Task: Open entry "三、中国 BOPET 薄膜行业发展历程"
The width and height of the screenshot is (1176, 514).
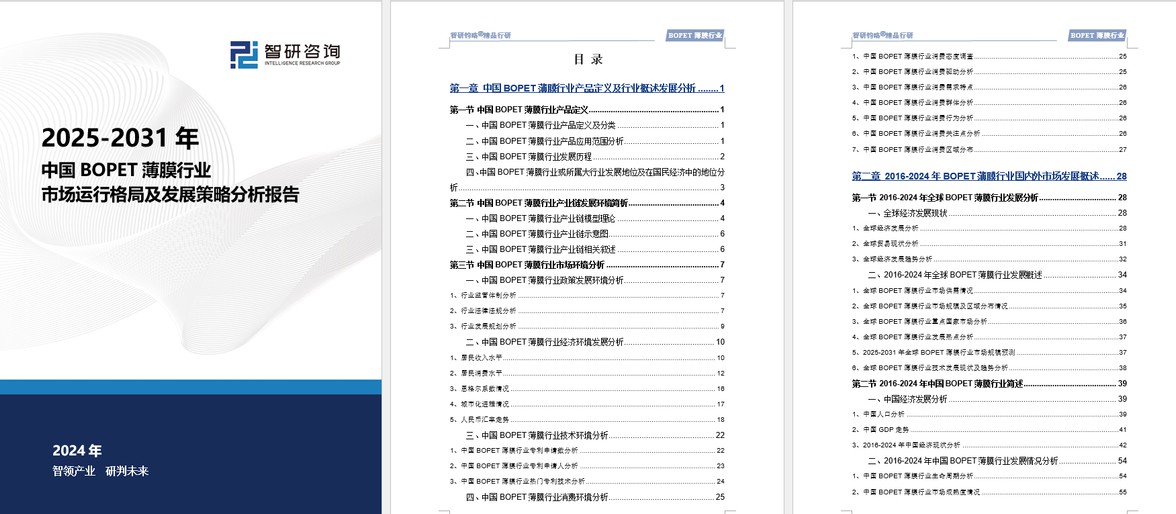Action: coord(596,156)
